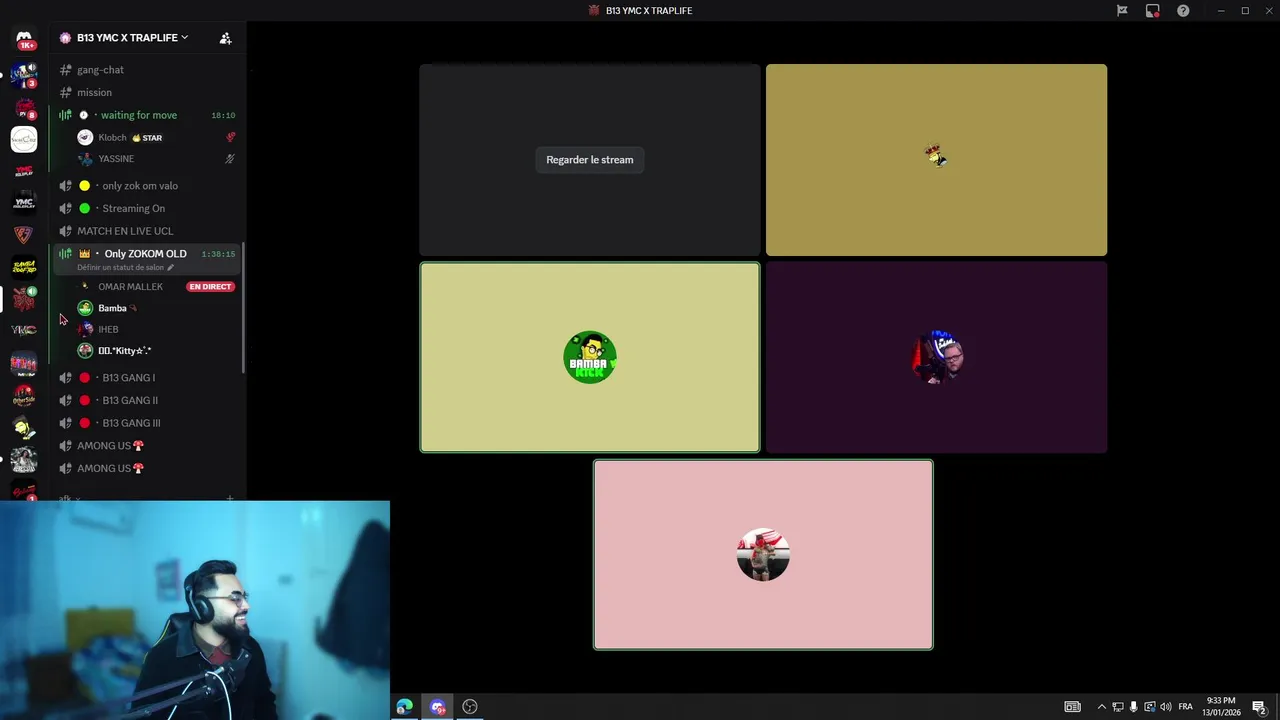Screen dimensions: 1280x720
Task: Open Discord direct messages home icon
Action: pyautogui.click(x=24, y=39)
